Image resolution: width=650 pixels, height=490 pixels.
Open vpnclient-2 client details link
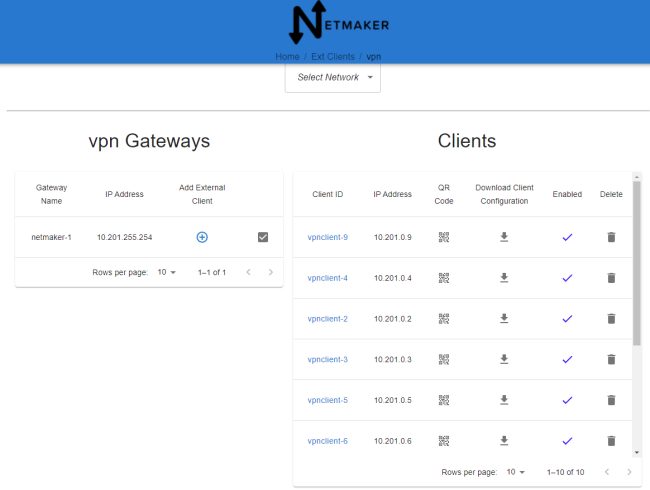(x=328, y=319)
